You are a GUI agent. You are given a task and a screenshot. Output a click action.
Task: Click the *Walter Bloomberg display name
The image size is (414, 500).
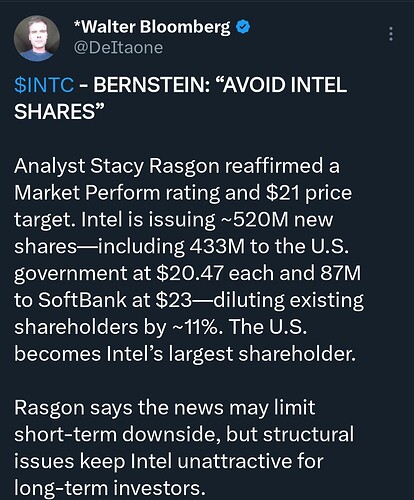(152, 27)
